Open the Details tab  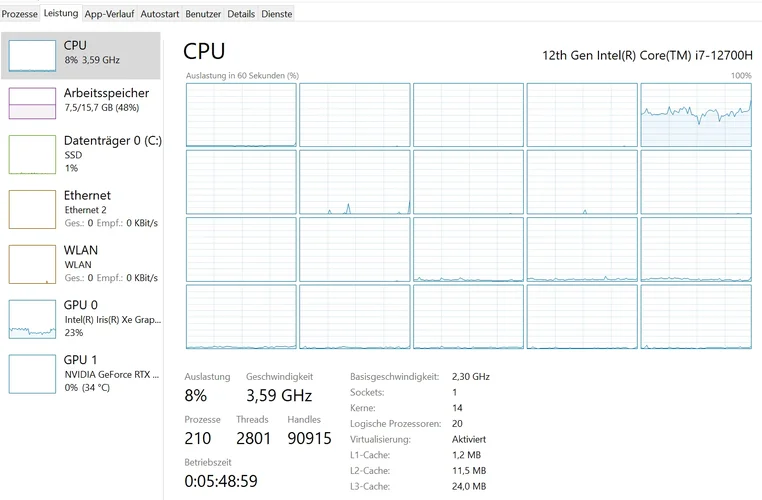pos(241,14)
